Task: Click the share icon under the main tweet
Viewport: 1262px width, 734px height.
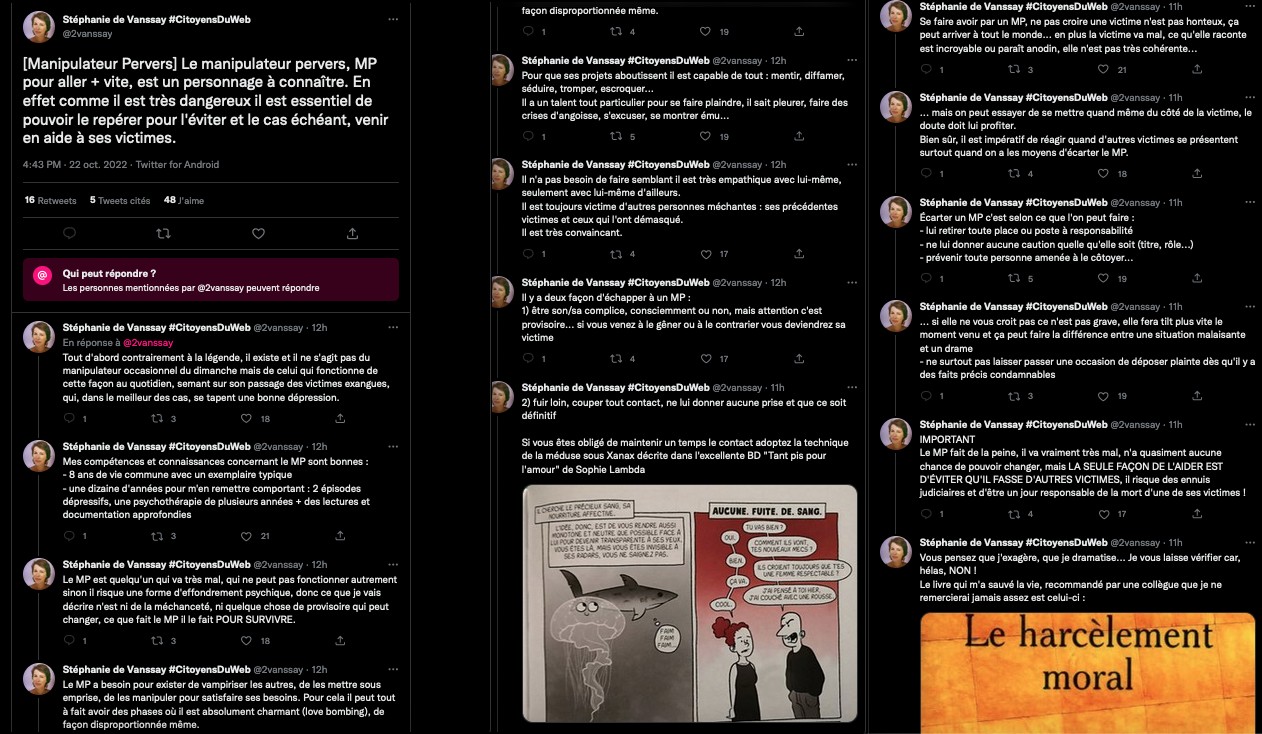Action: click(352, 233)
